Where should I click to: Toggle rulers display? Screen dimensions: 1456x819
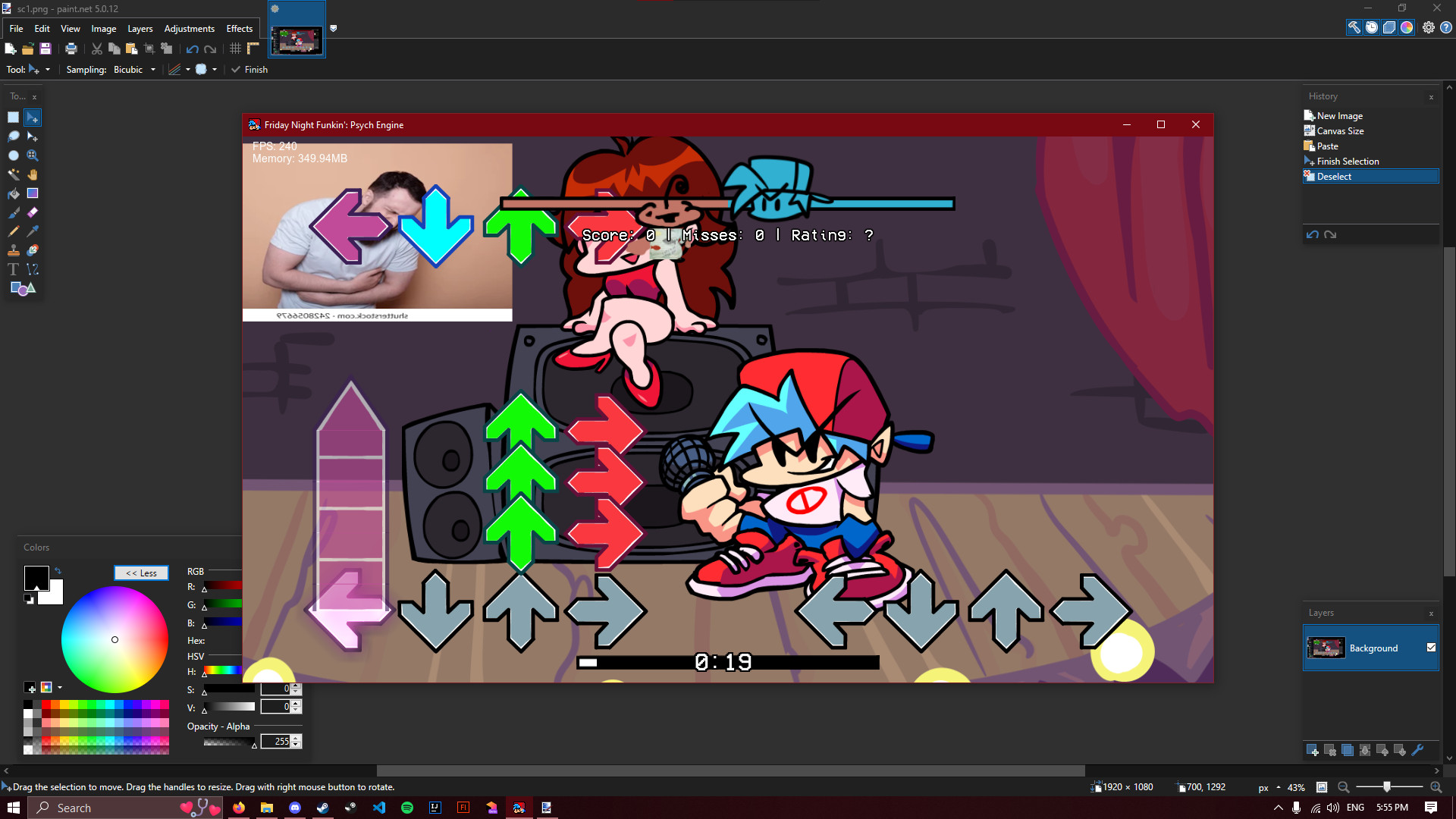pyautogui.click(x=253, y=49)
